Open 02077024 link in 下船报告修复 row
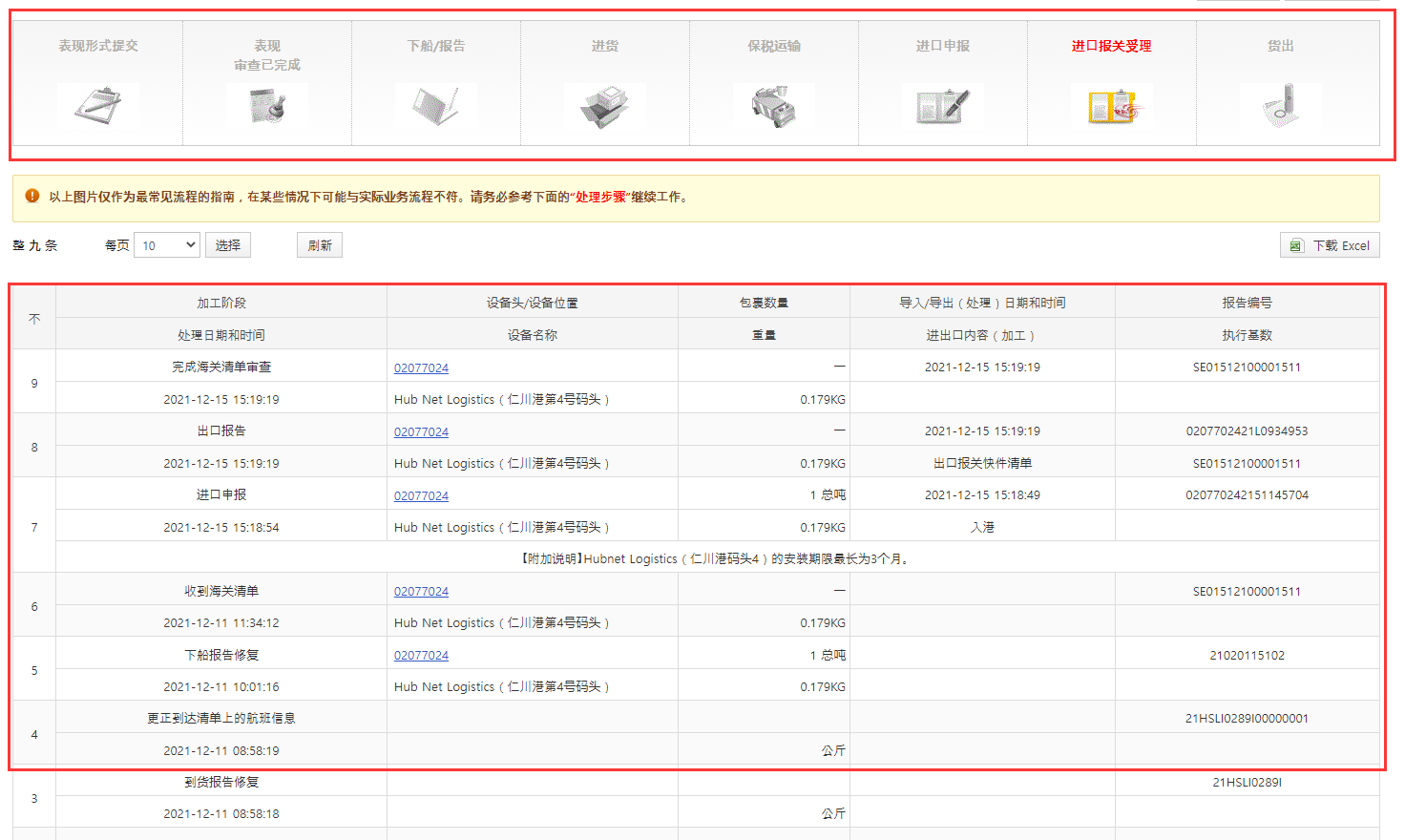The width and height of the screenshot is (1405, 840). 421,656
